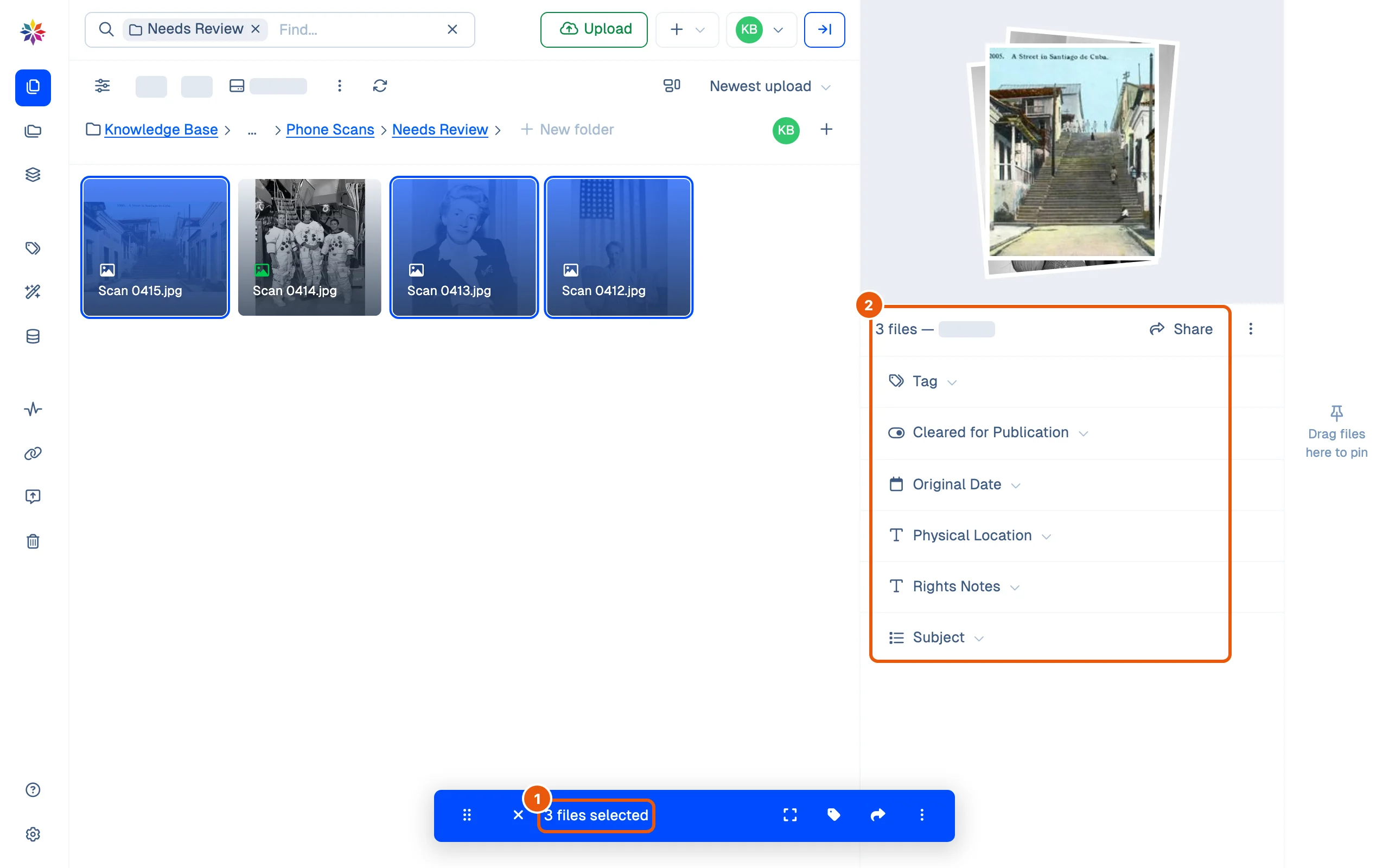This screenshot has height=868, width=1389.
Task: Open the upload request icon in sidebar
Action: pos(33,496)
